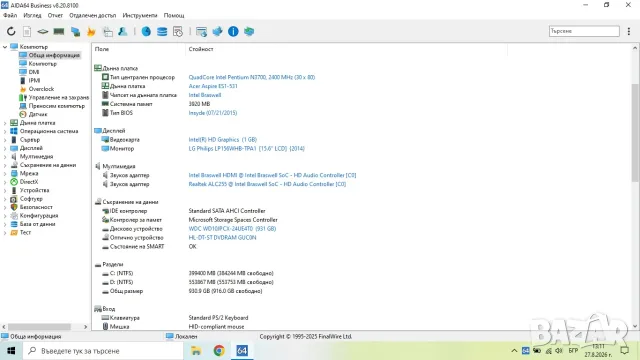Open Google Chrome from the taskbar

219,351
